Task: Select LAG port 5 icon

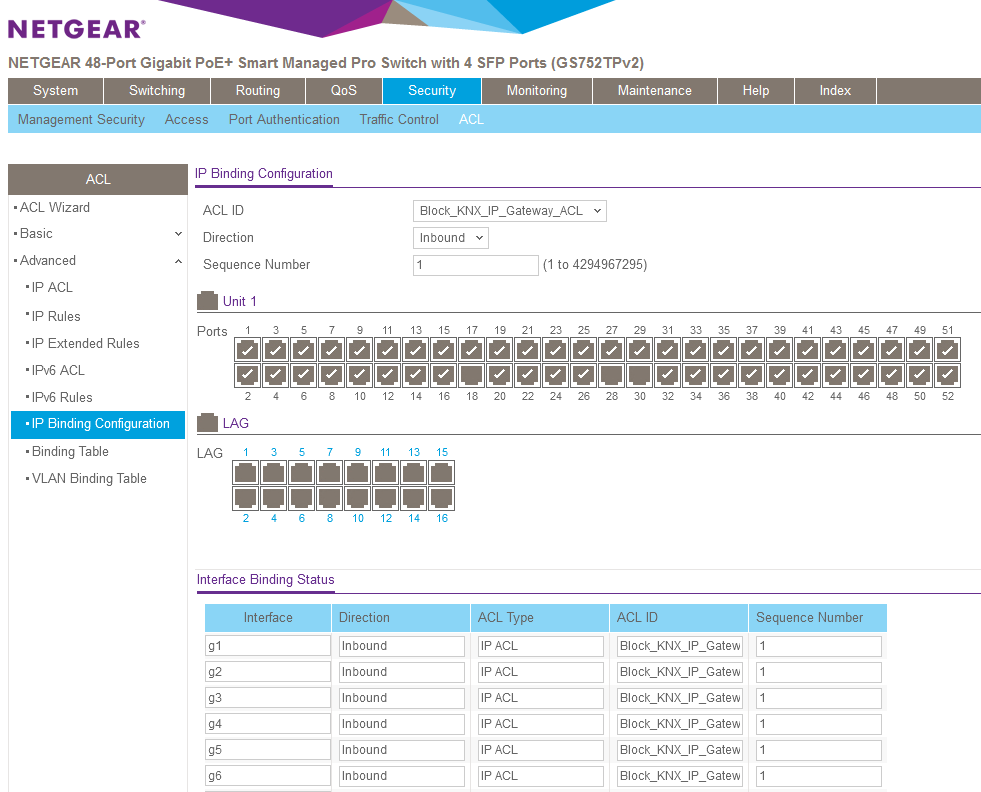Action: [x=302, y=472]
